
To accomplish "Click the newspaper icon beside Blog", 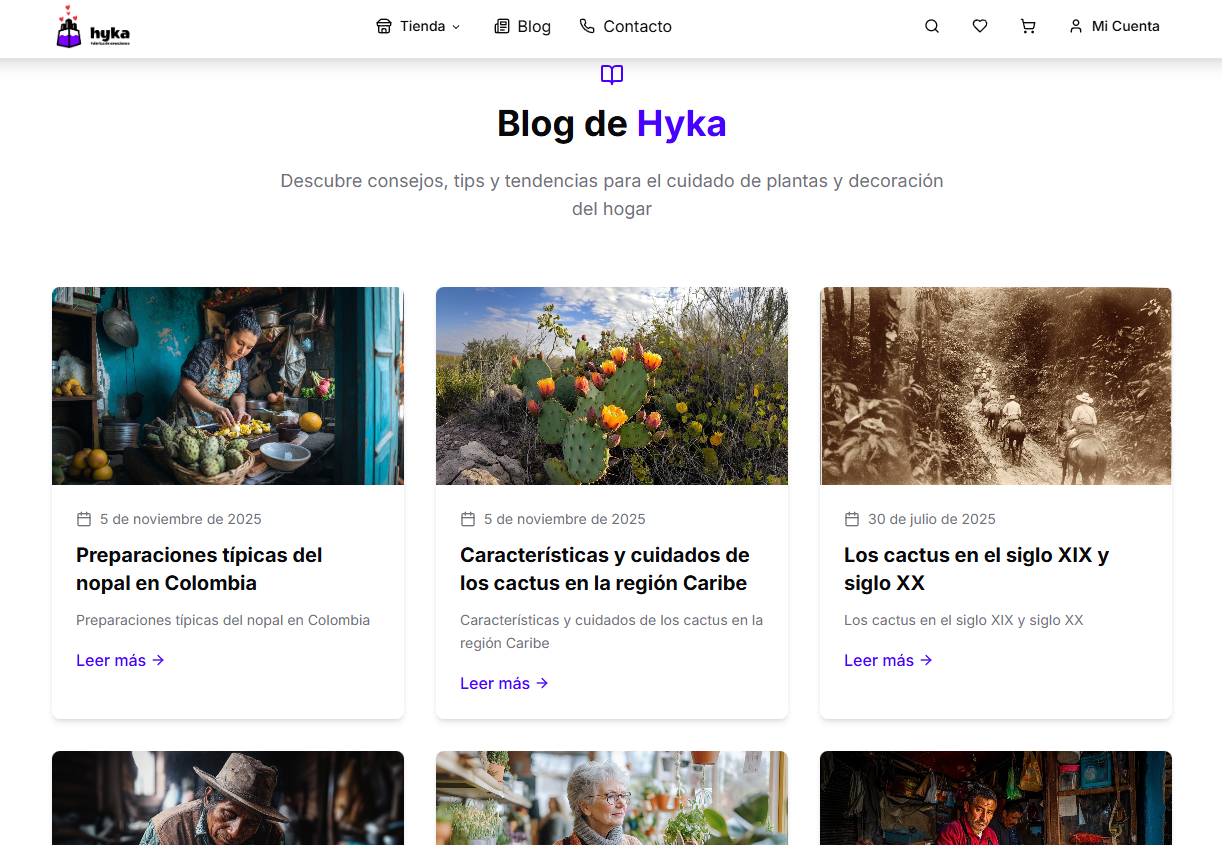I will [502, 26].
